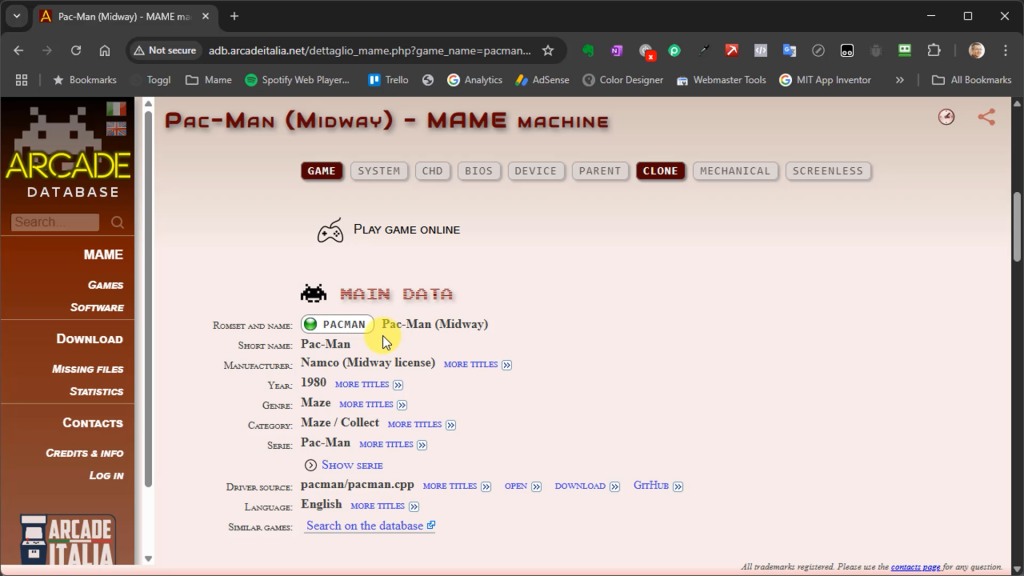Click the Google Translate extension icon
Viewport: 1024px width, 576px height.
790,50
